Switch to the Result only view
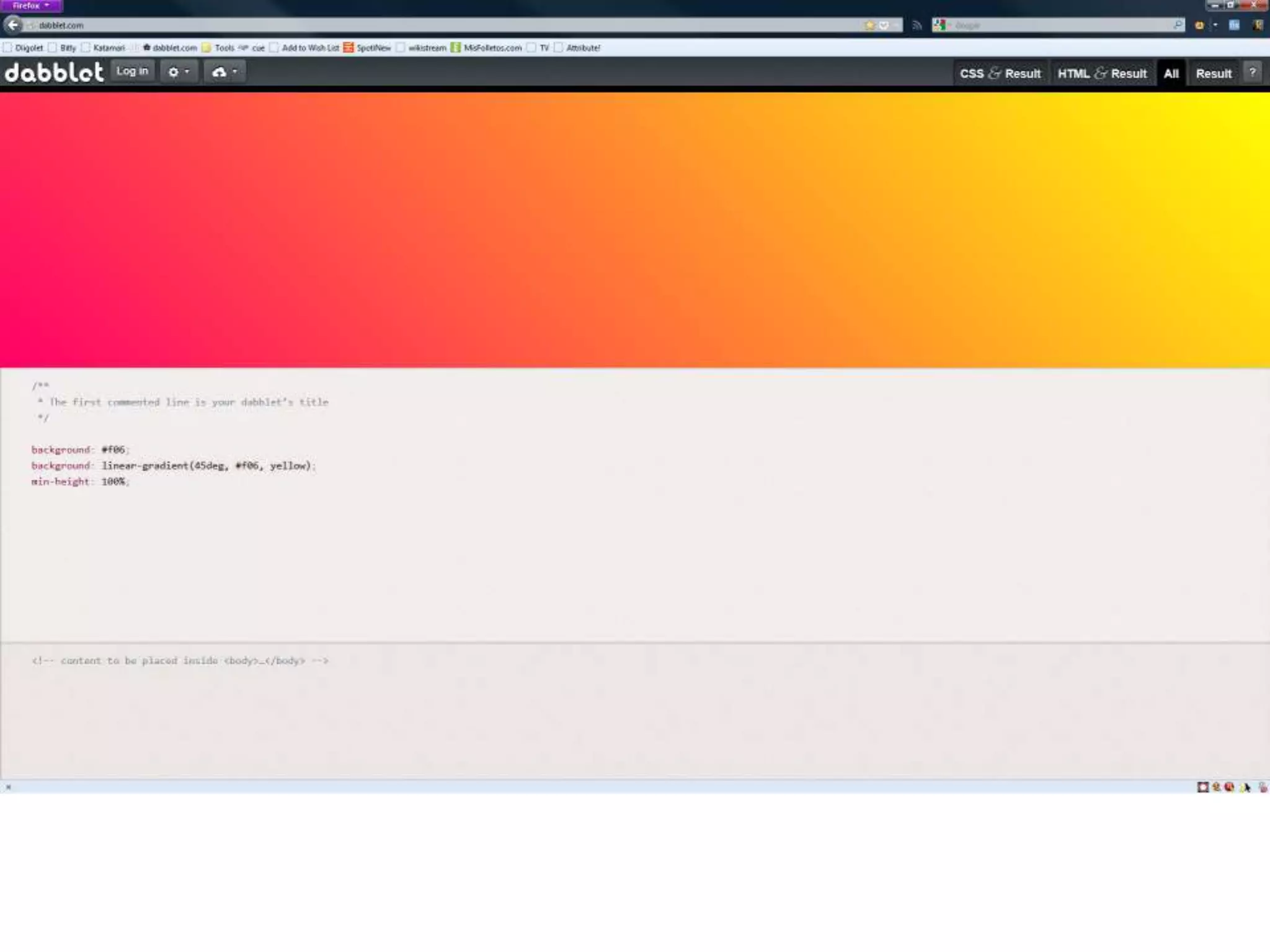1270x952 pixels. [x=1213, y=74]
